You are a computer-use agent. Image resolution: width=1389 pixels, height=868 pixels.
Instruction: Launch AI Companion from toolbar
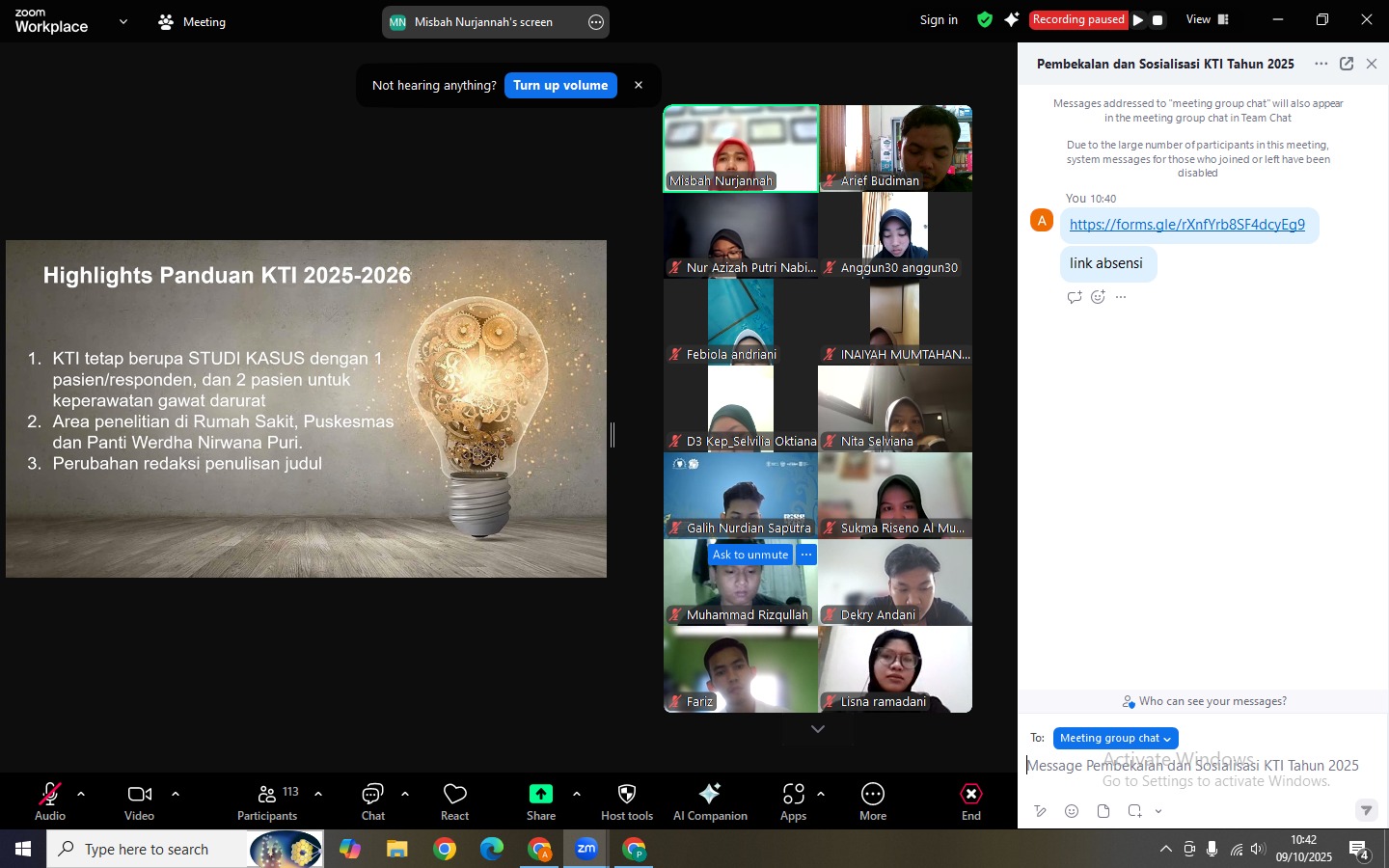tap(710, 801)
